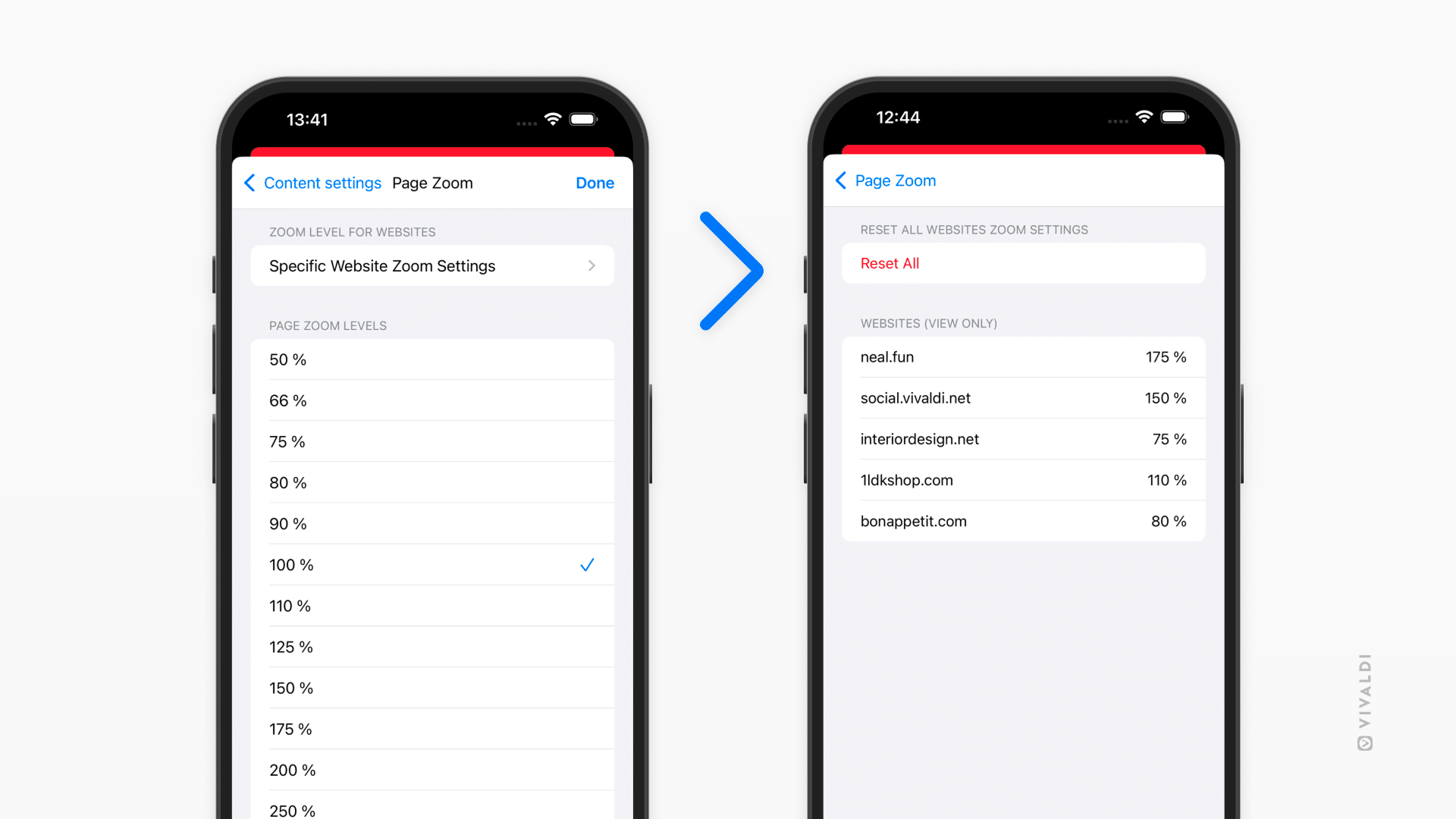Click the back arrow on Page Zoom screen
The image size is (1456, 819).
(x=842, y=181)
